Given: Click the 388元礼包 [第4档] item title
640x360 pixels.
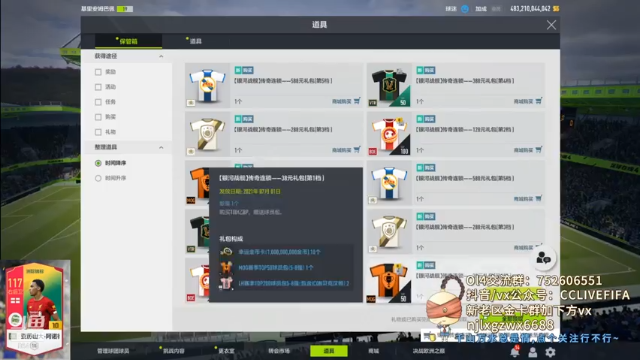Looking at the screenshot, I should click(465, 81).
